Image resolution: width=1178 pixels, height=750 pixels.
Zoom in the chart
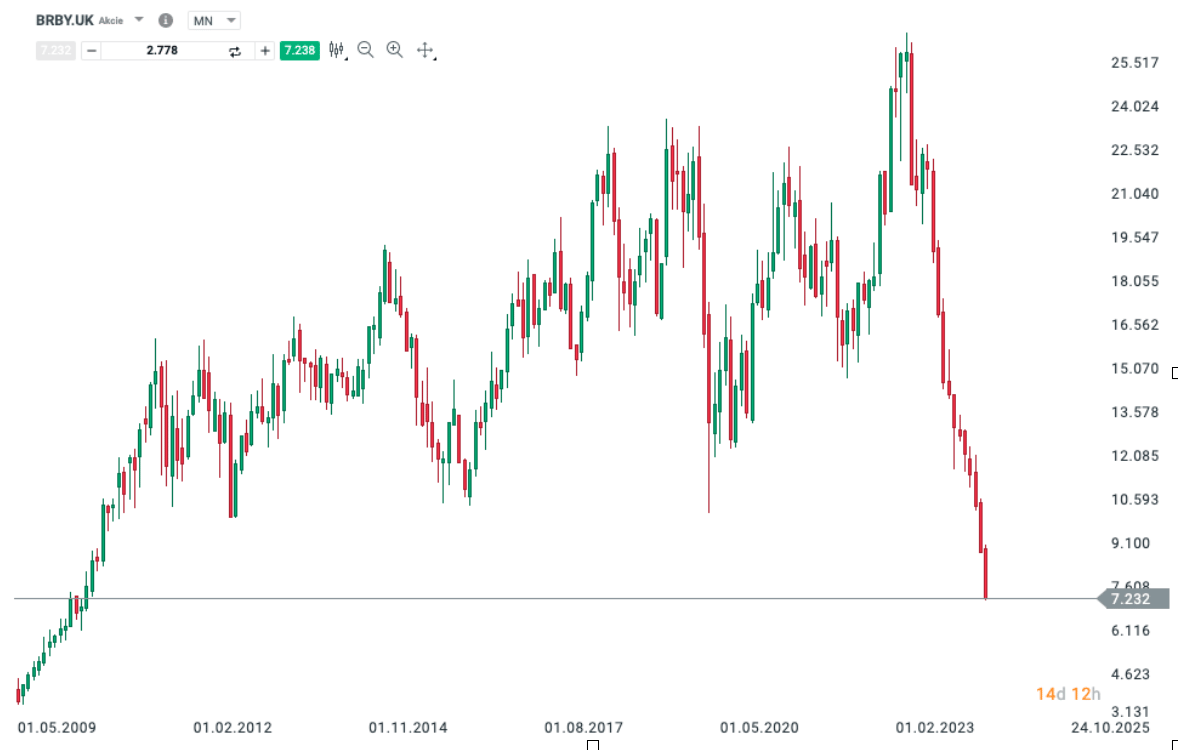[395, 50]
